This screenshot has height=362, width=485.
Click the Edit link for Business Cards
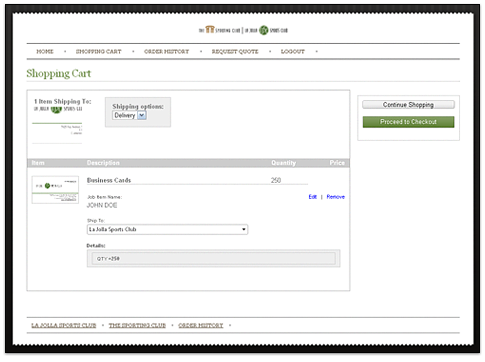pyautogui.click(x=312, y=197)
